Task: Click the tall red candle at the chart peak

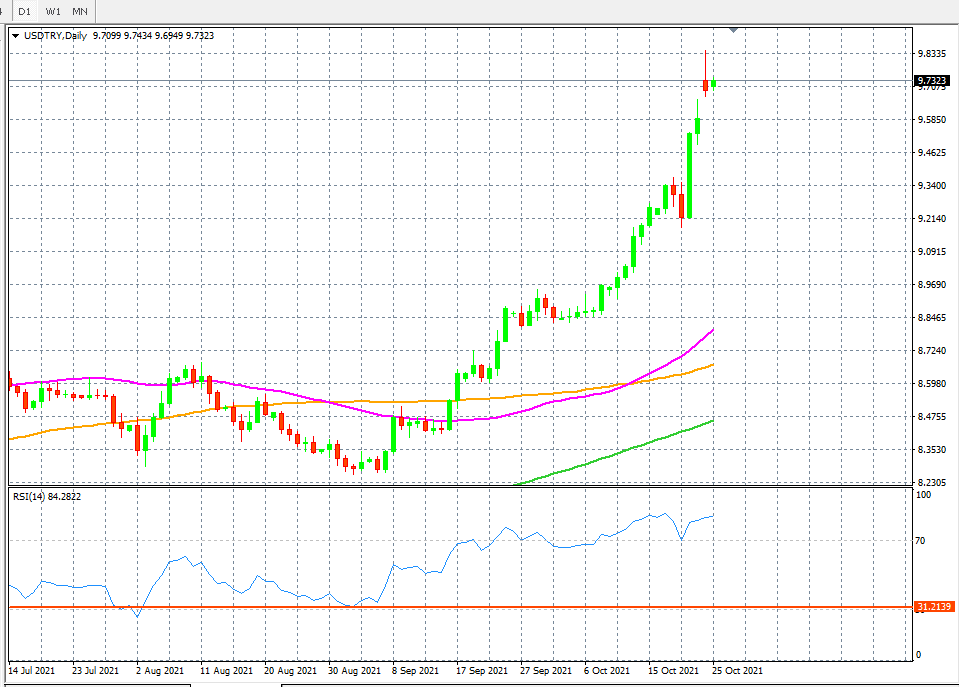Action: pos(705,85)
